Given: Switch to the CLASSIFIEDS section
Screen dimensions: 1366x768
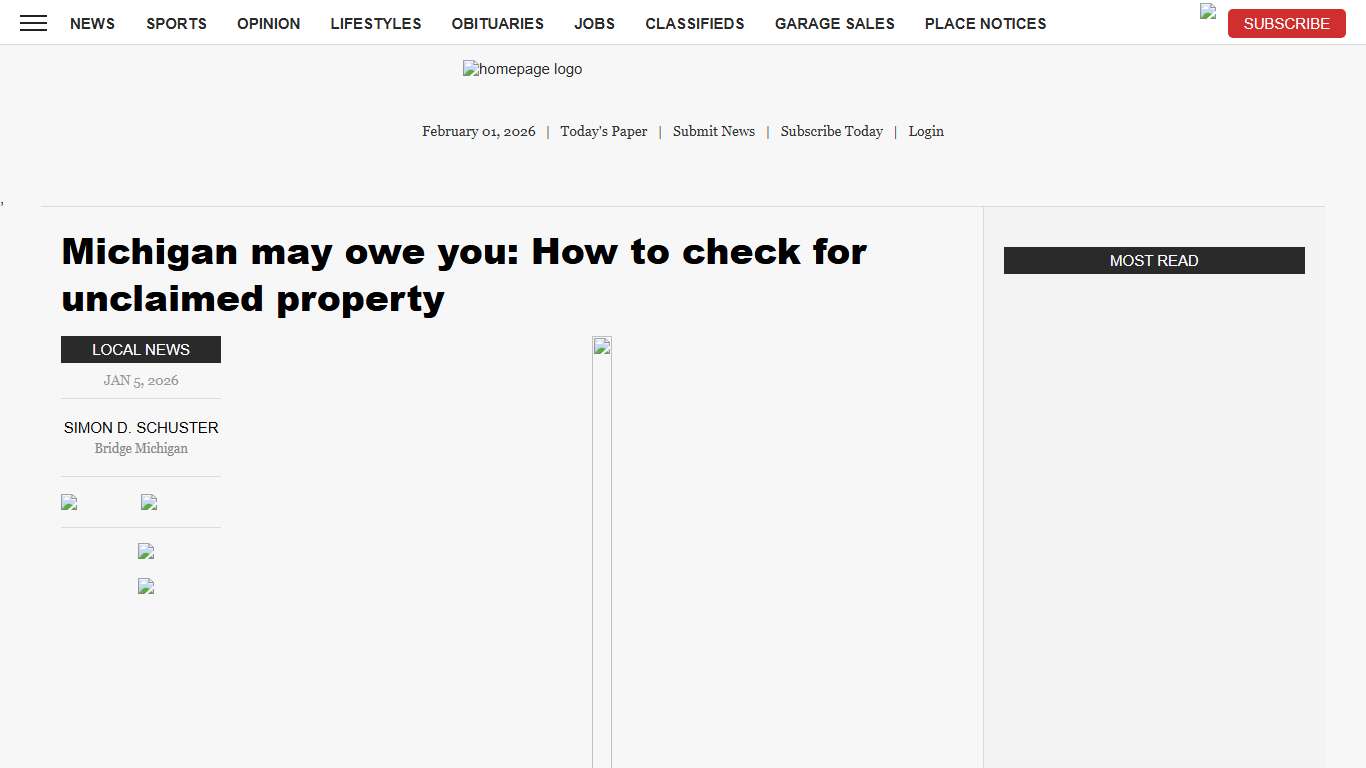Looking at the screenshot, I should click(694, 23).
